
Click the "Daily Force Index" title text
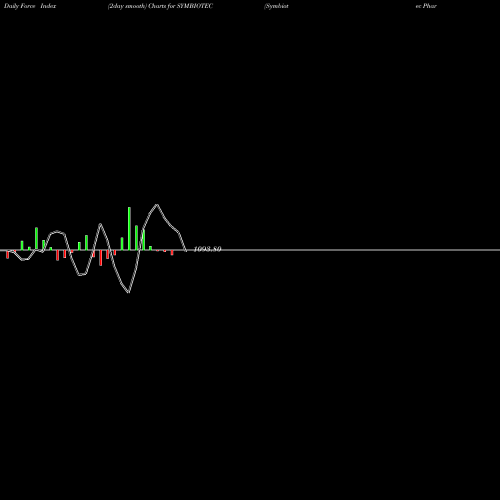coord(30,6)
